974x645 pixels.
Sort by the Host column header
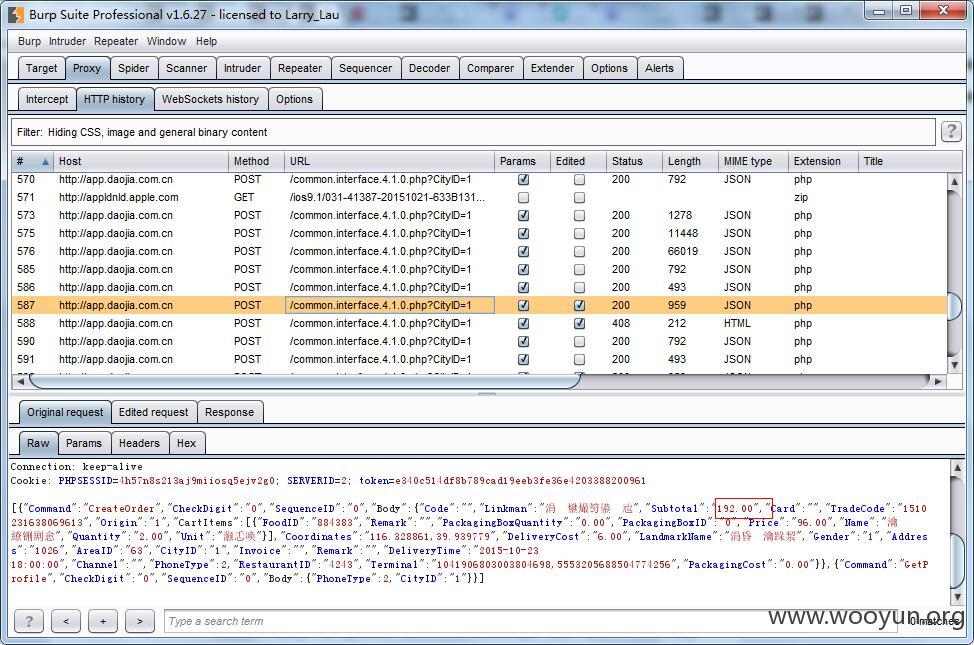pyautogui.click(x=141, y=162)
